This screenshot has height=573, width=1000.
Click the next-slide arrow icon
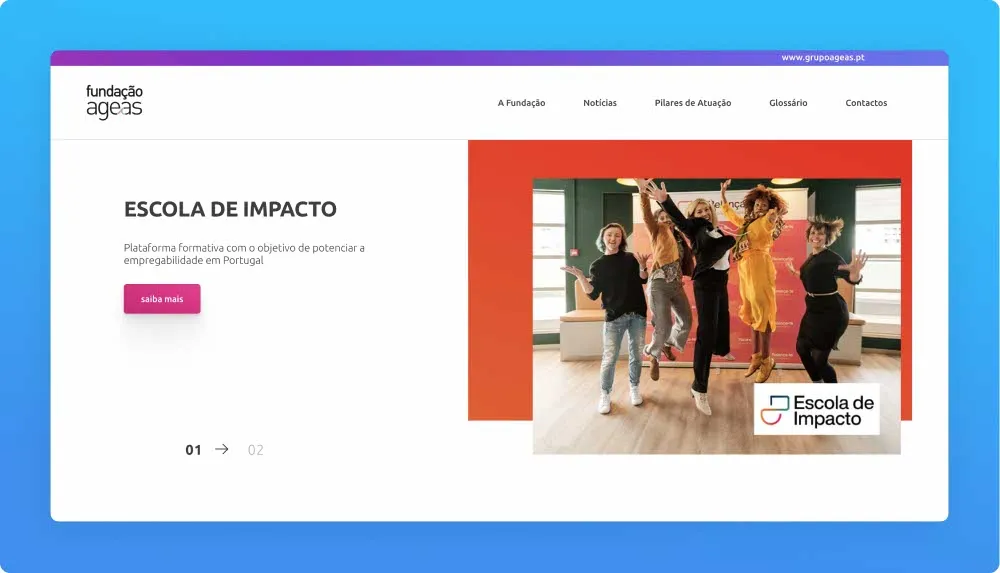[x=221, y=449]
